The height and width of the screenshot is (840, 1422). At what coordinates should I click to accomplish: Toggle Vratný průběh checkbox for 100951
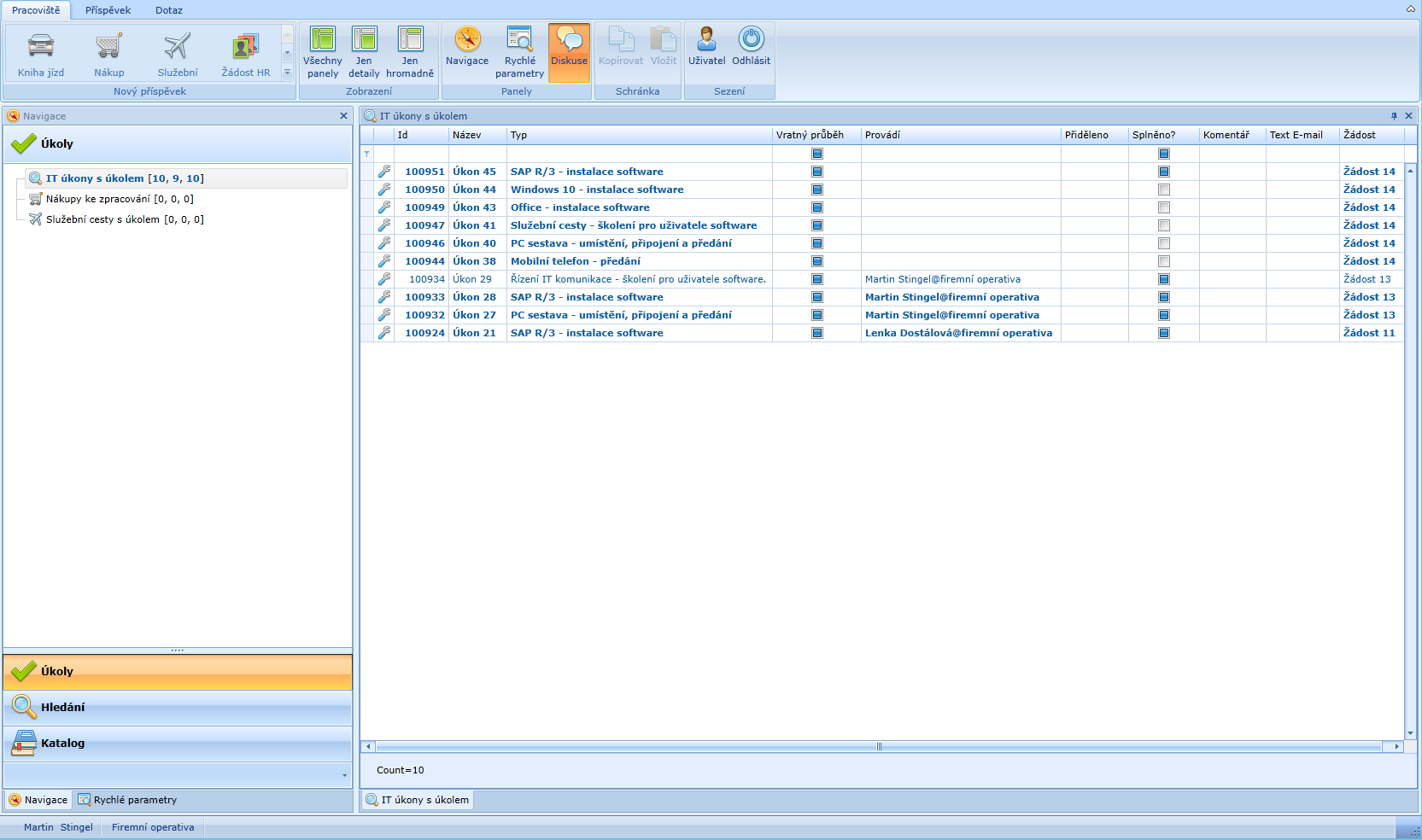point(817,172)
